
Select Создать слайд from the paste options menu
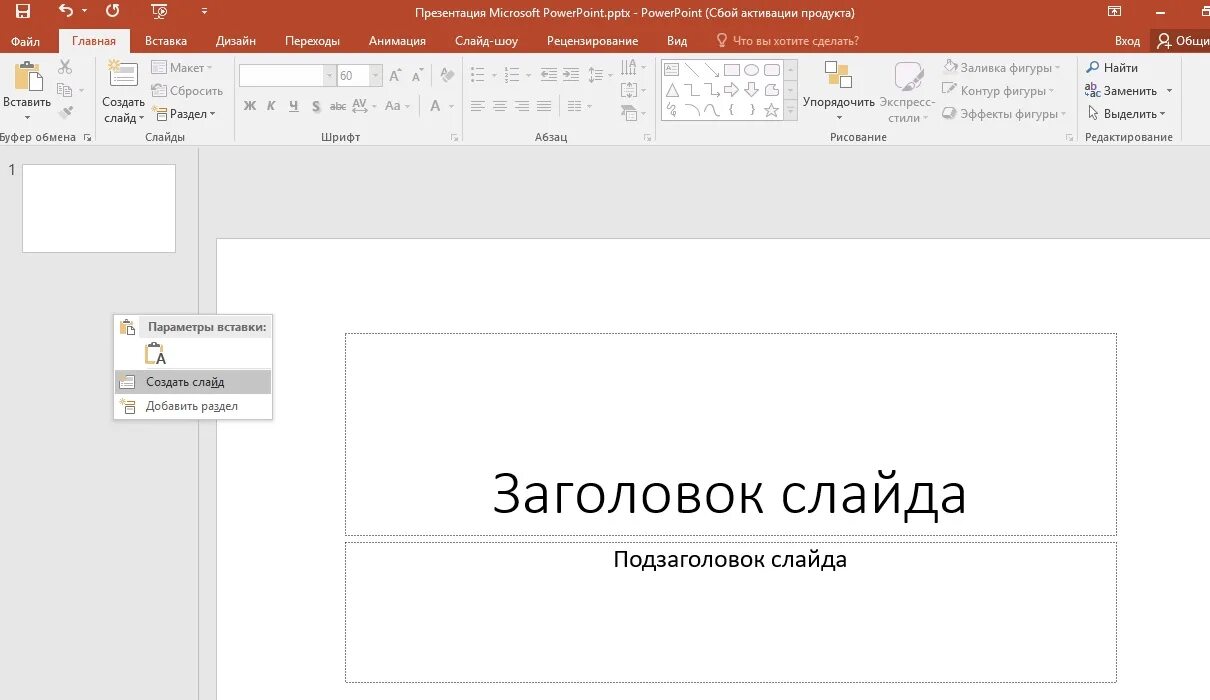[186, 381]
